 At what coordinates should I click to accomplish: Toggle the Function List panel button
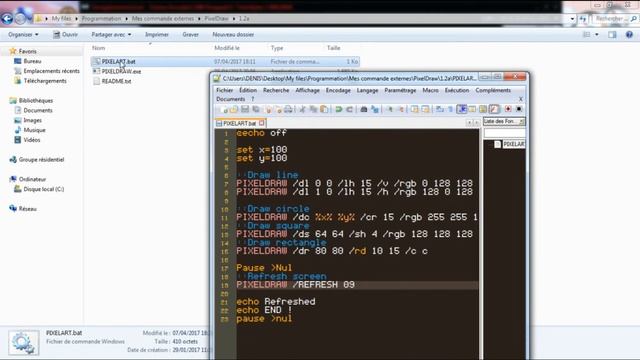coord(495,109)
